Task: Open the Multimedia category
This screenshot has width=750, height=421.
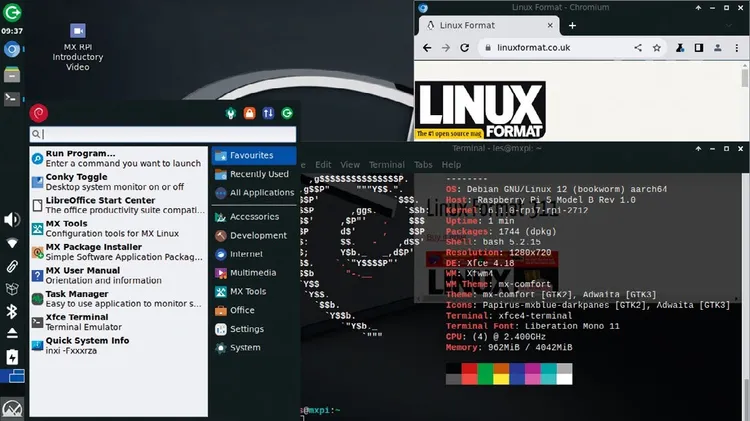Action: coord(254,273)
